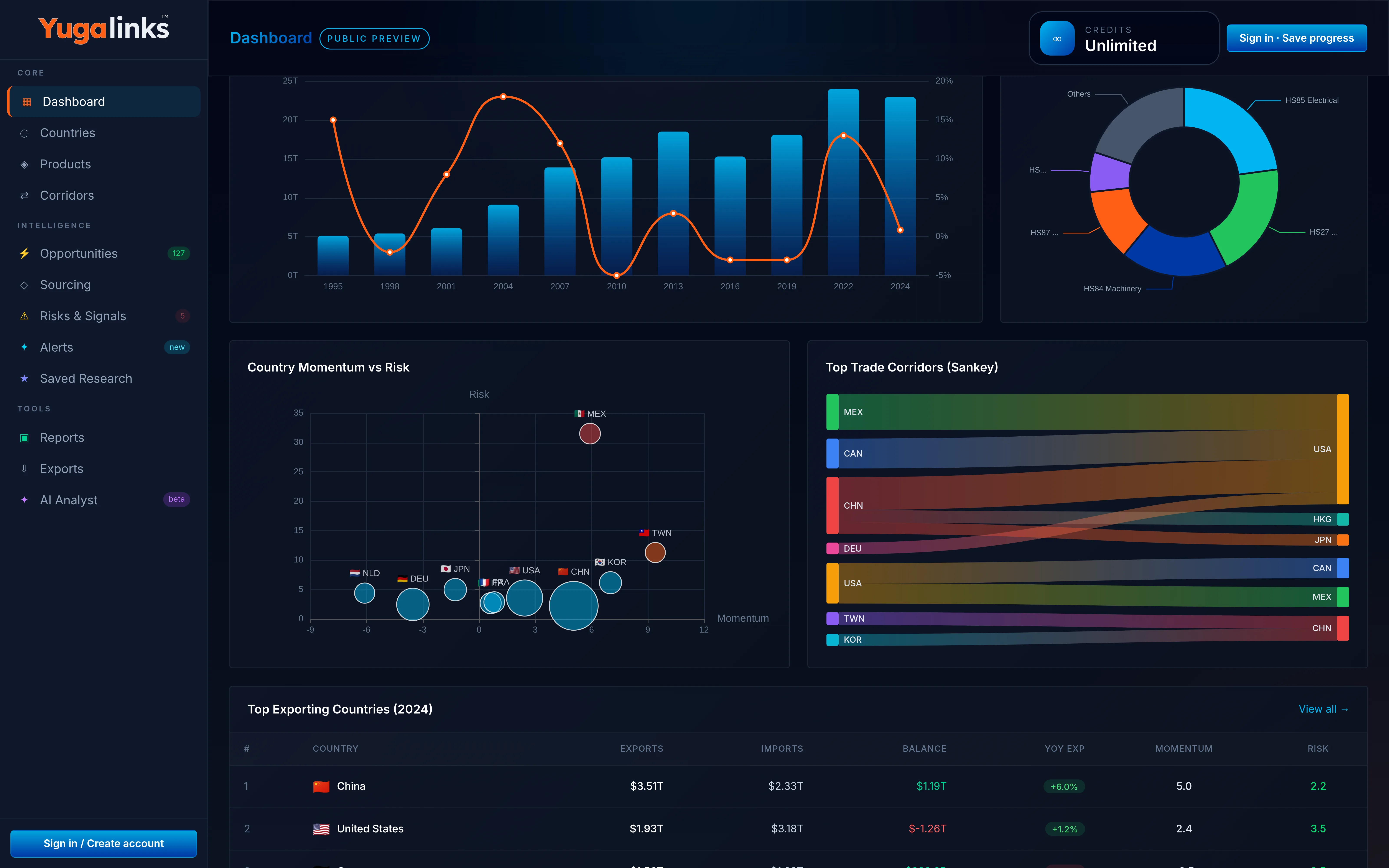The width and height of the screenshot is (1389, 868).
Task: Click the MOMENTUM column header
Action: (x=1184, y=749)
